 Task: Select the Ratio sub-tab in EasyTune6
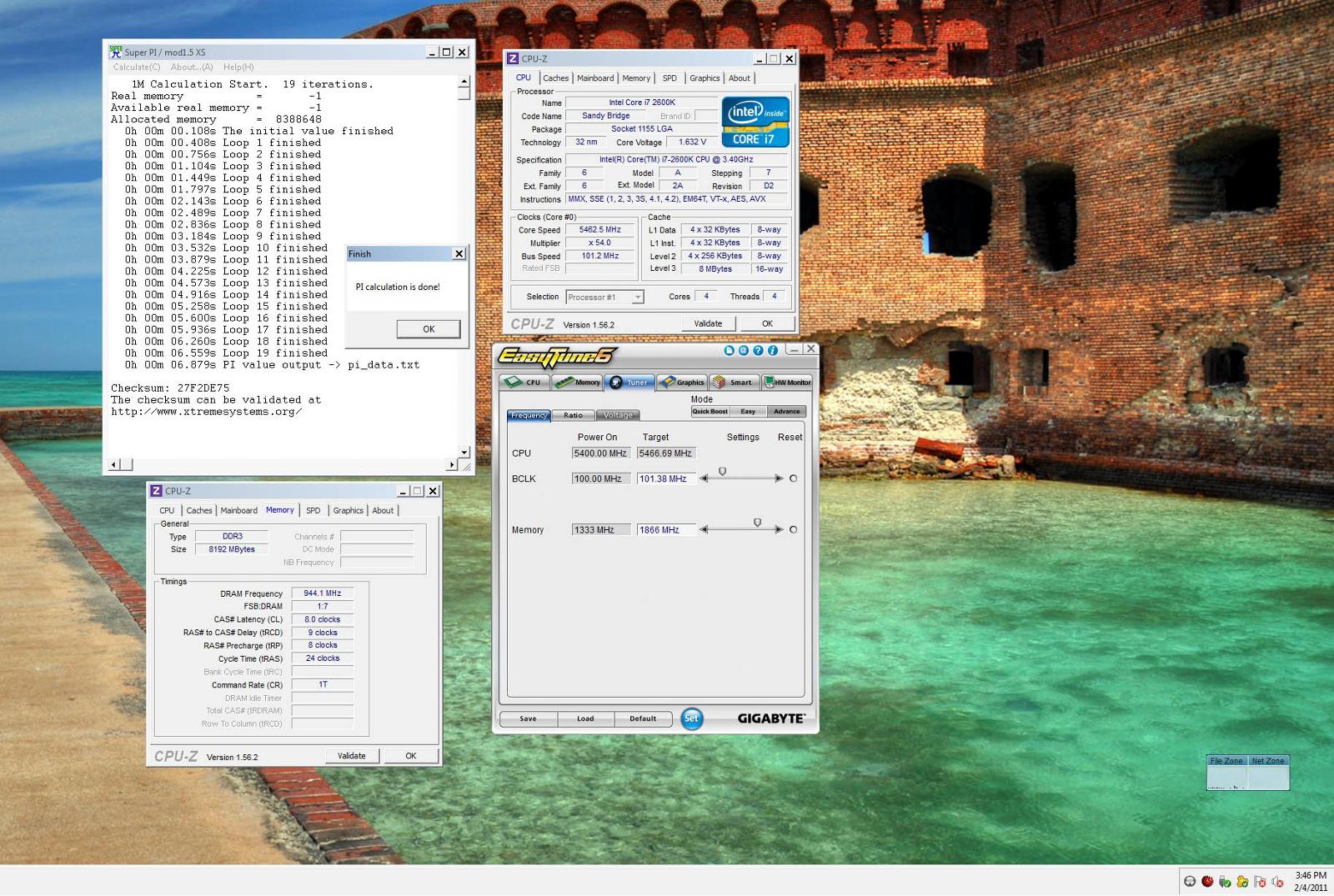[x=573, y=415]
